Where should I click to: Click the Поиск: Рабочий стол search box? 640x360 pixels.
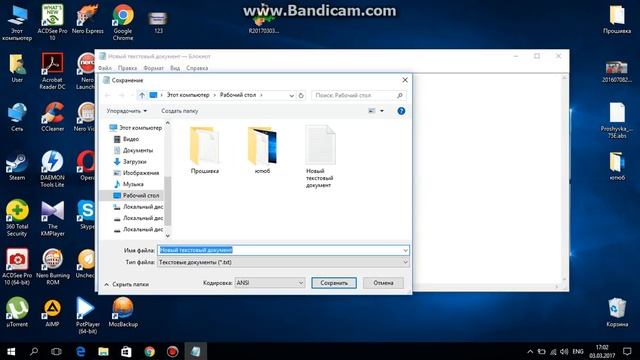point(358,95)
